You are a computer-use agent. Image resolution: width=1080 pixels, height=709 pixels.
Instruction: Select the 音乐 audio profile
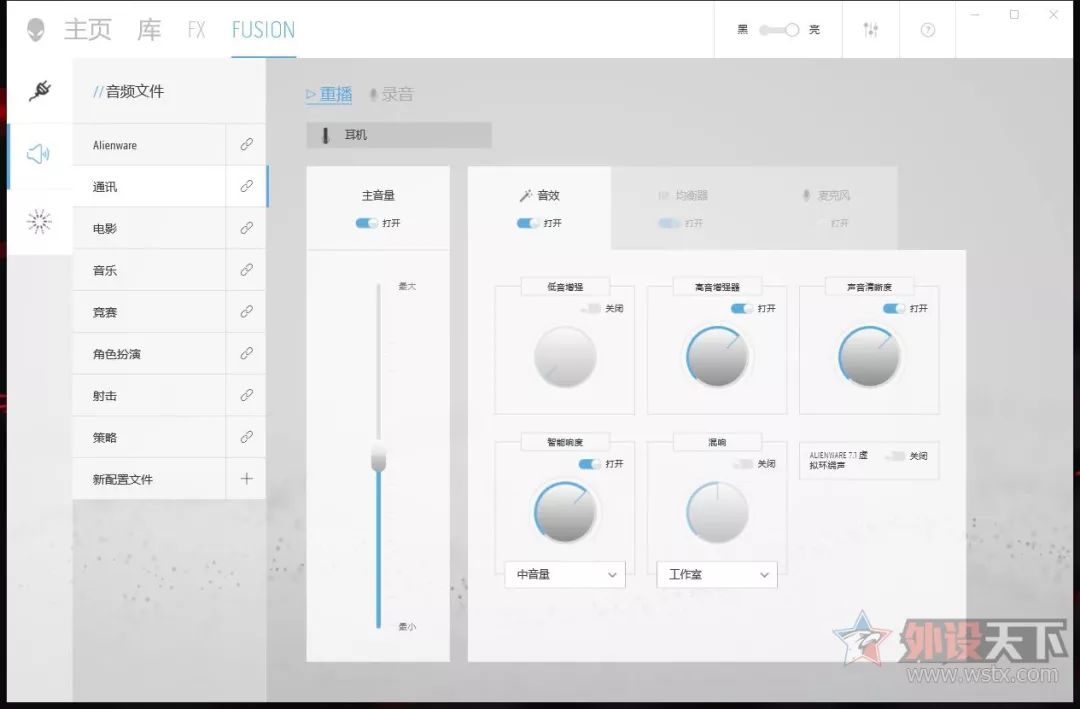tap(150, 270)
